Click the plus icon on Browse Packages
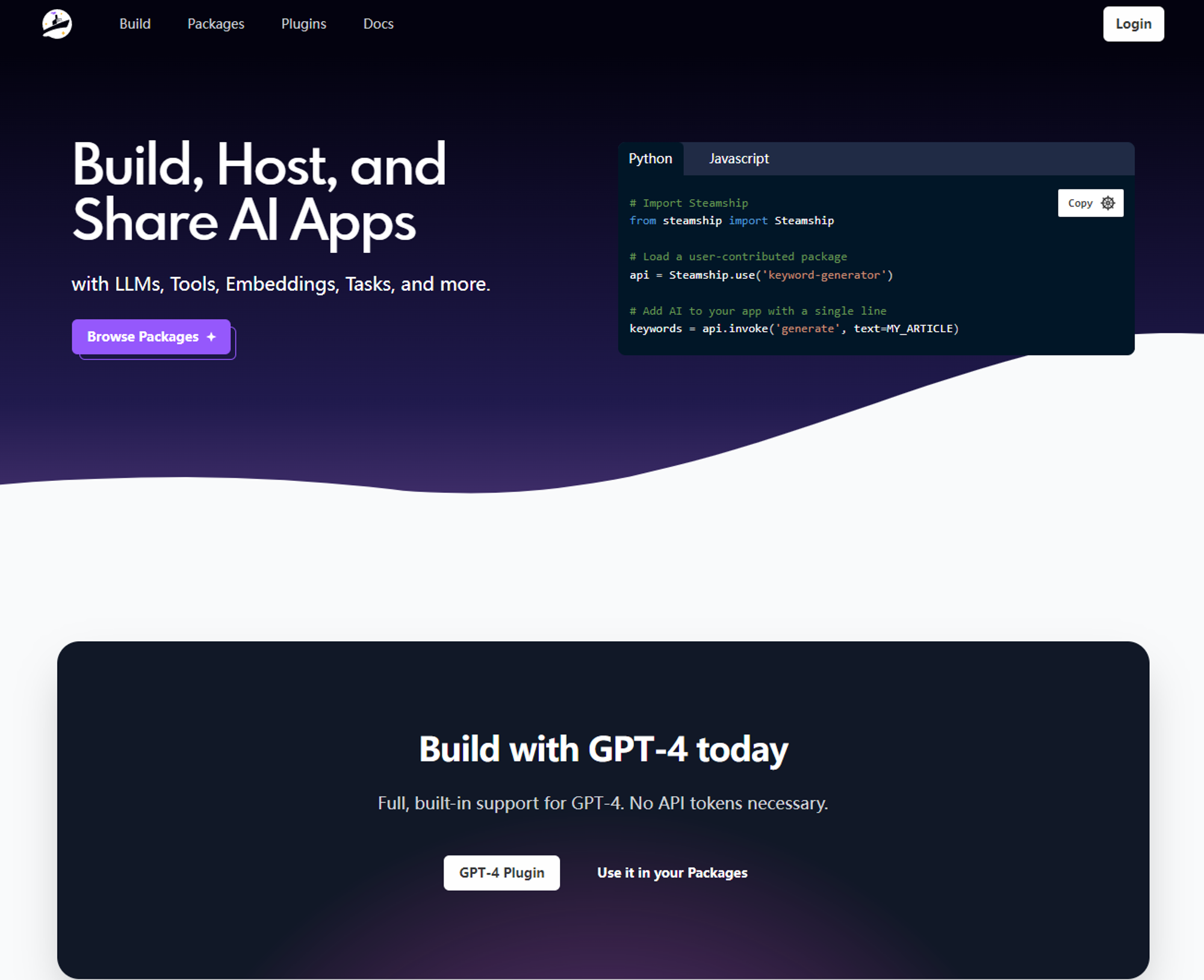The image size is (1204, 980). 211,337
